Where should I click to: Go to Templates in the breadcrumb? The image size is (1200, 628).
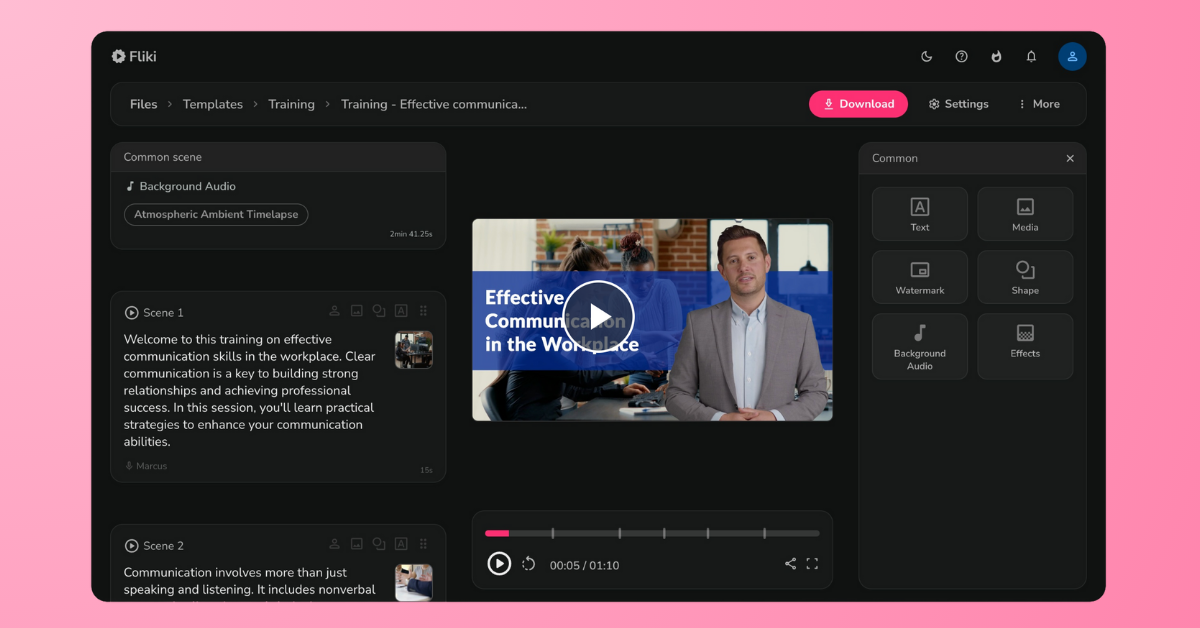coord(212,104)
